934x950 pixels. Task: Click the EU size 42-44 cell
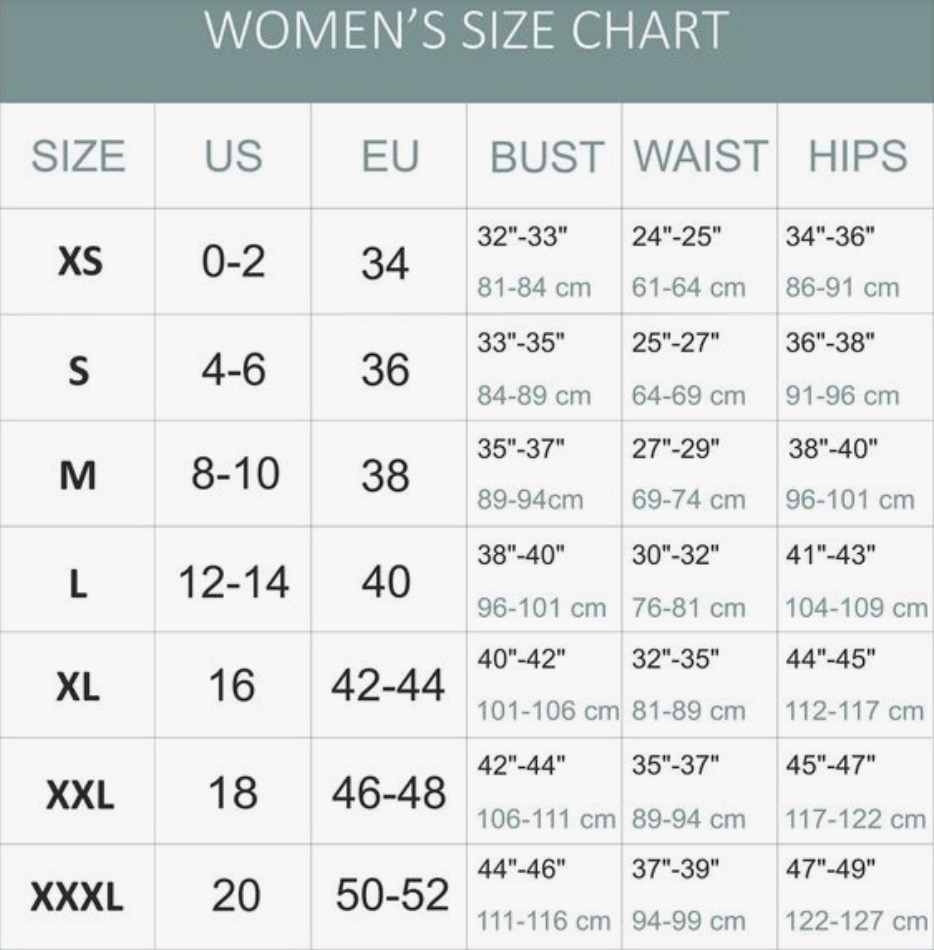point(388,686)
